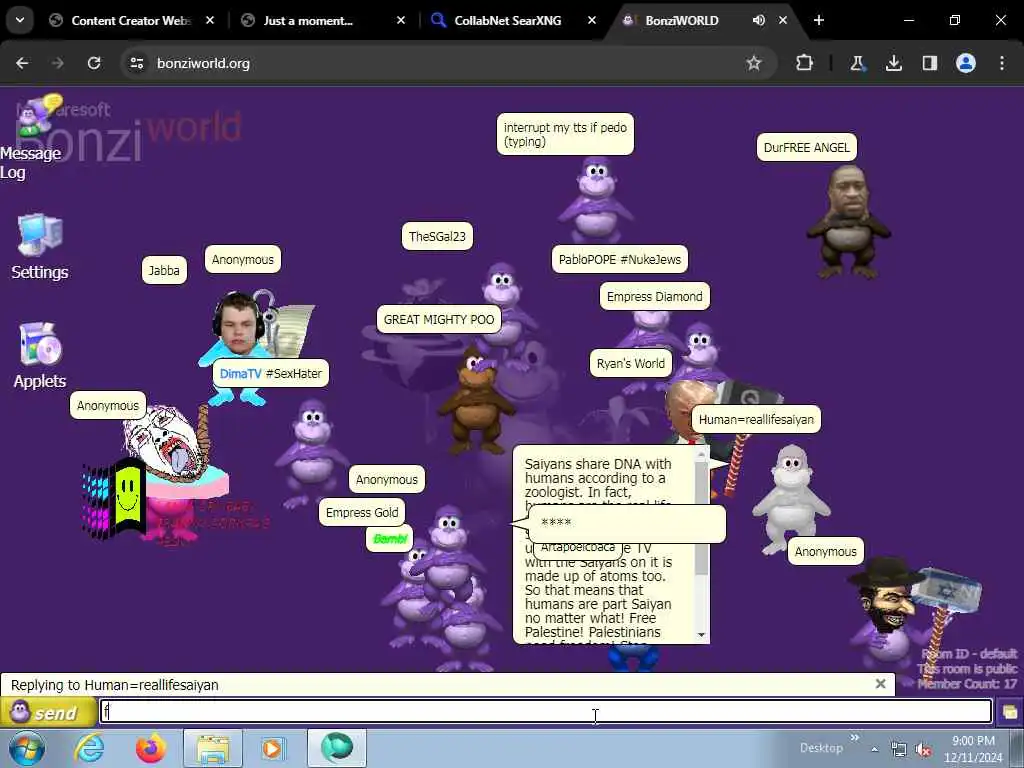Open the Extensions puzzle icon
The image size is (1024, 768).
click(x=805, y=63)
